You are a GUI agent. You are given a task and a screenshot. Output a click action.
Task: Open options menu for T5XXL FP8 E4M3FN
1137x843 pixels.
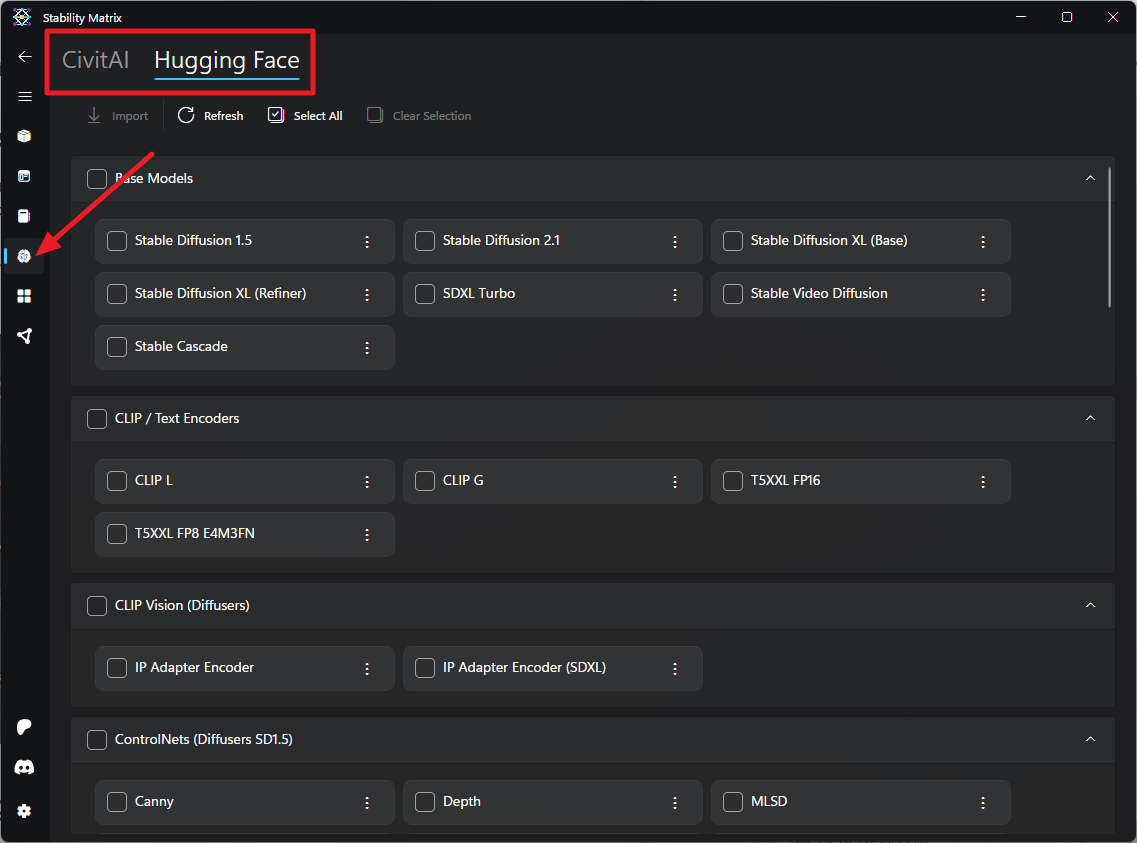367,534
